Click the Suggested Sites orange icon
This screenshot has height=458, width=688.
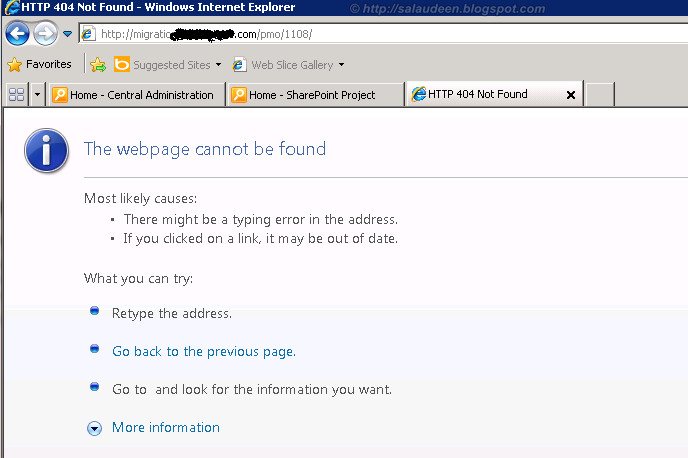coord(122,64)
